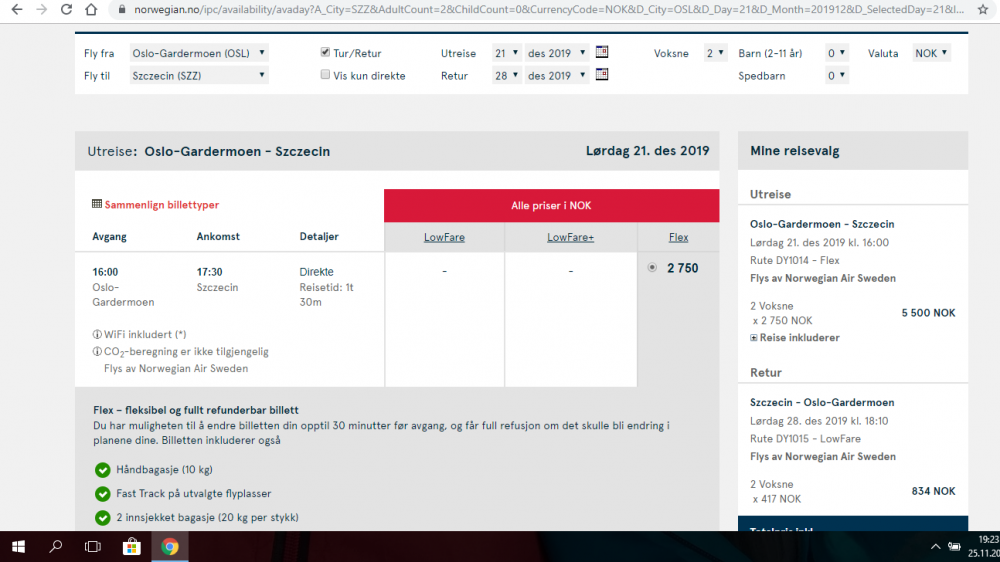
Task: Click the green check beside 2 innsjekket bagasje
Action: point(103,517)
